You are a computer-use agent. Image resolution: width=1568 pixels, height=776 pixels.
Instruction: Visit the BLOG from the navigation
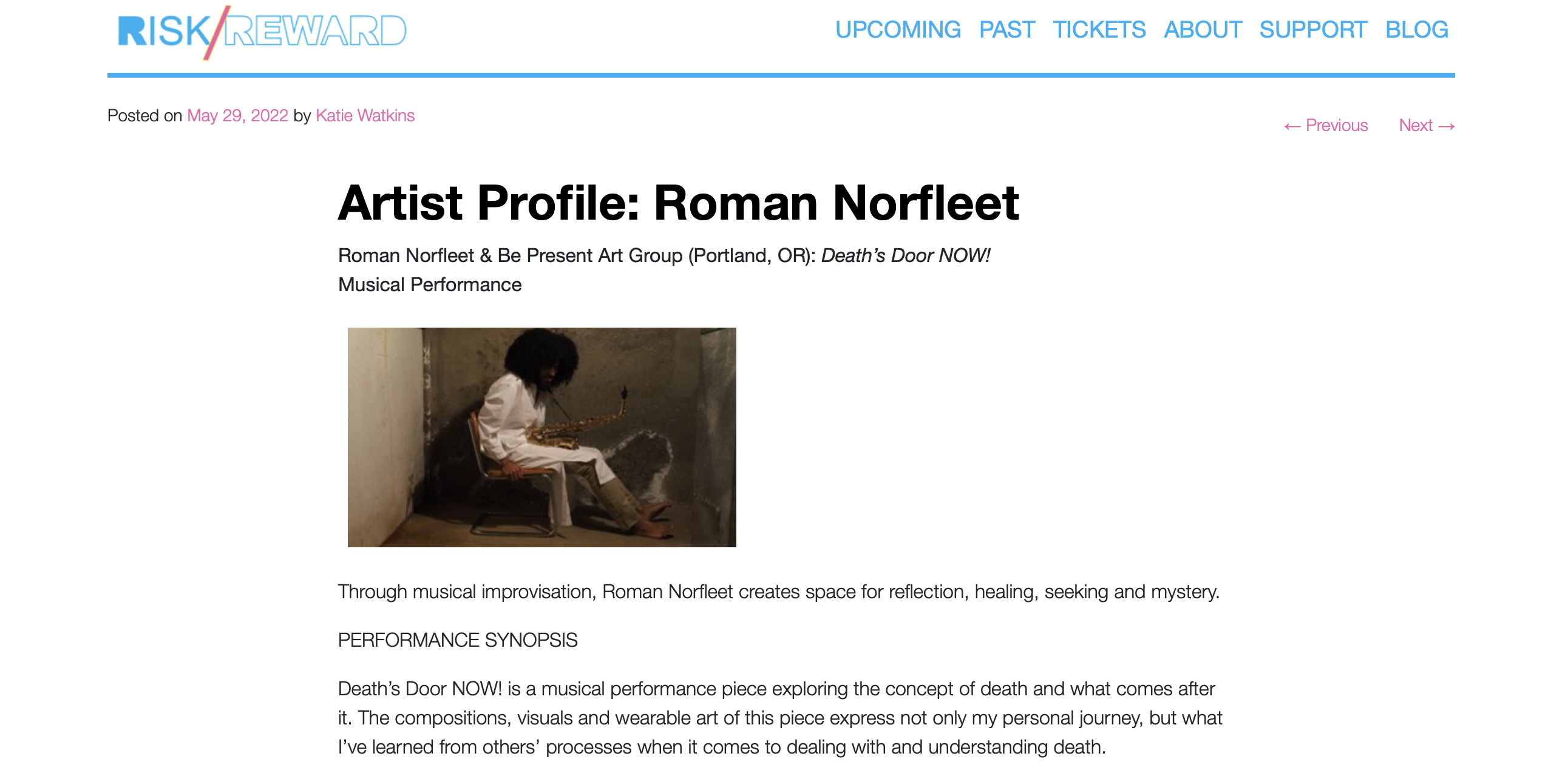[x=1416, y=30]
